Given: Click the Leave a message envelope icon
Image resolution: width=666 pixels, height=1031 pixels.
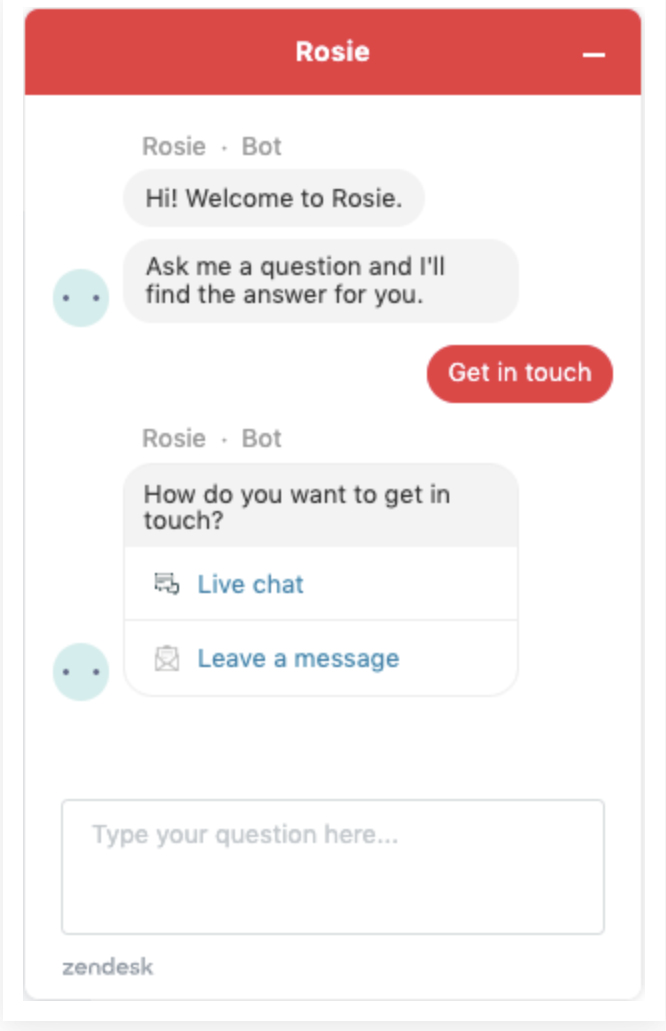Looking at the screenshot, I should 166,658.
